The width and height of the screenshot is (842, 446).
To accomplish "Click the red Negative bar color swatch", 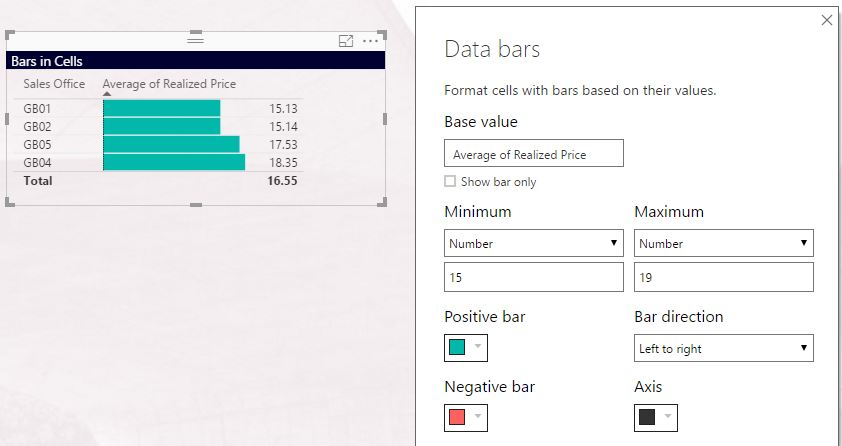I will pos(457,417).
